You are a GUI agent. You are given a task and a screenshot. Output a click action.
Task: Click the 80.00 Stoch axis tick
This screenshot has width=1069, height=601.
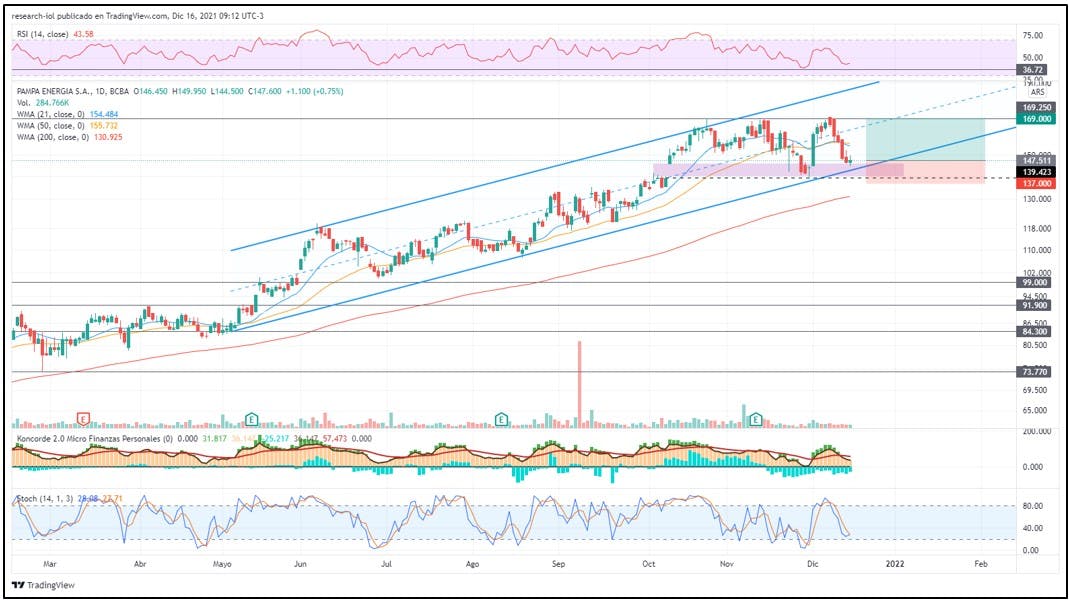point(1033,506)
